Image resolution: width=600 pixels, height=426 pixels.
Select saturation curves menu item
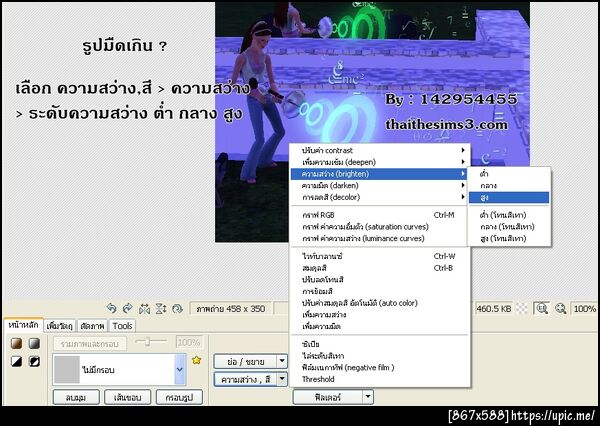click(x=379, y=227)
